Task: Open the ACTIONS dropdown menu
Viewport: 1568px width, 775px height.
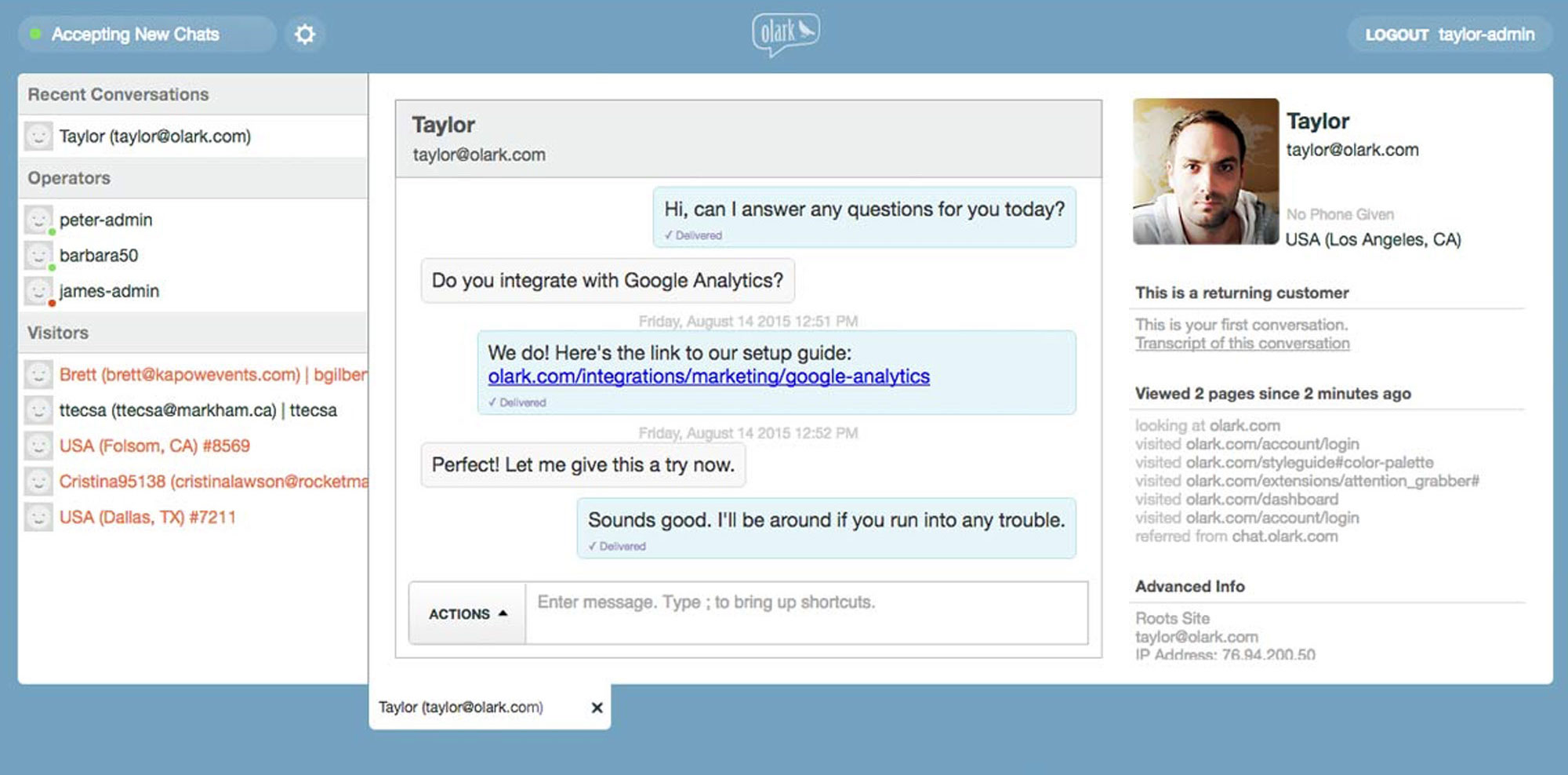Action: 467,613
